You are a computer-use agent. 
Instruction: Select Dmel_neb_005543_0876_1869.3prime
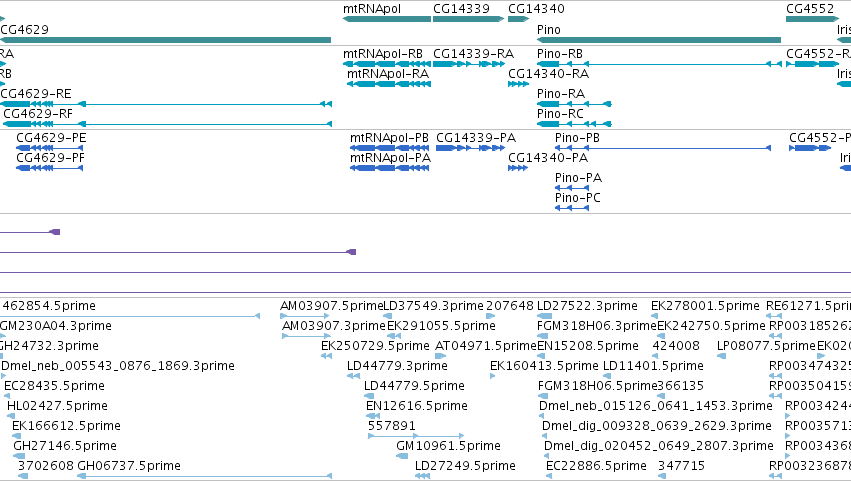tap(118, 366)
